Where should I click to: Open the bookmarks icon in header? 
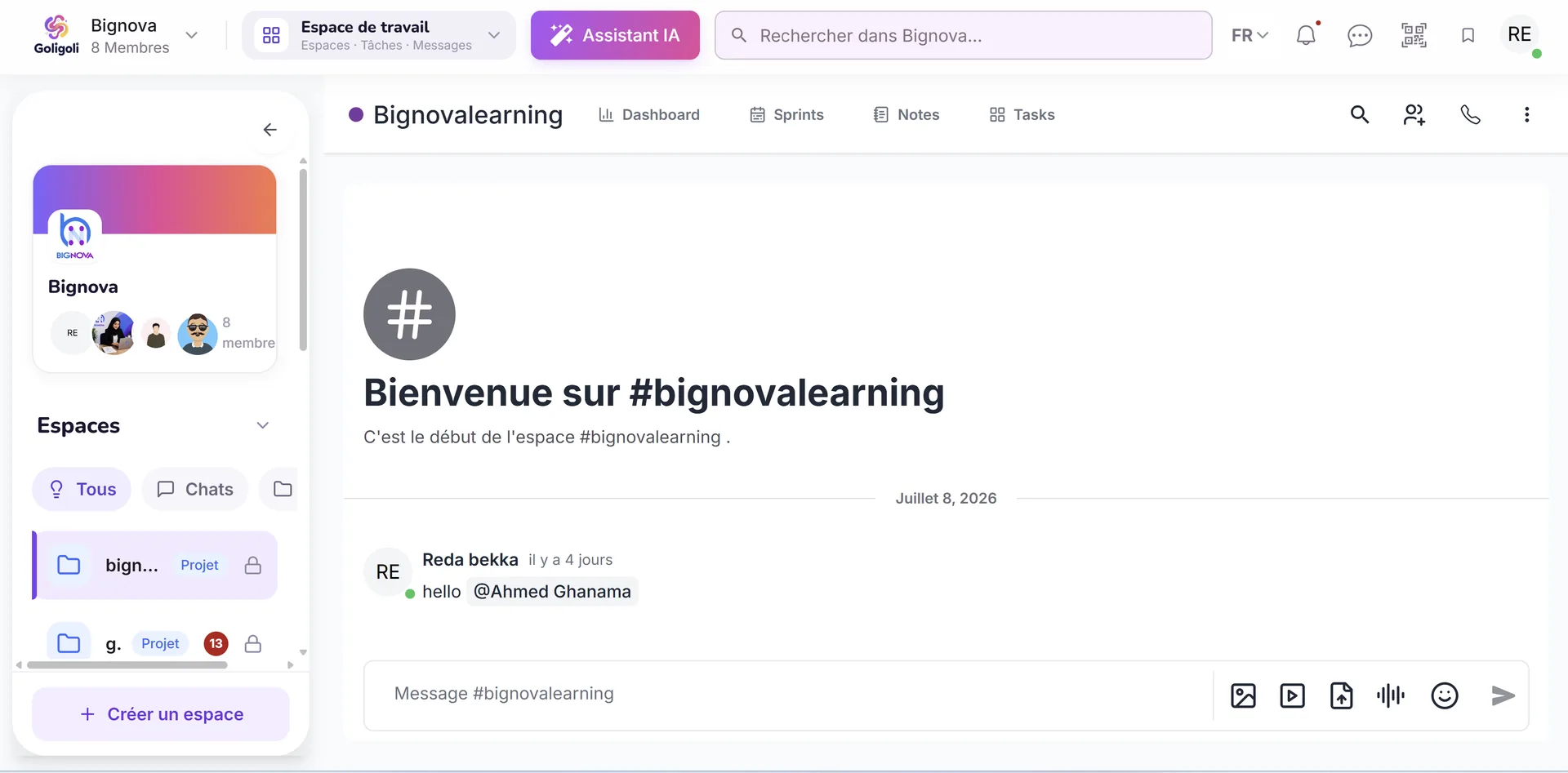(x=1468, y=35)
